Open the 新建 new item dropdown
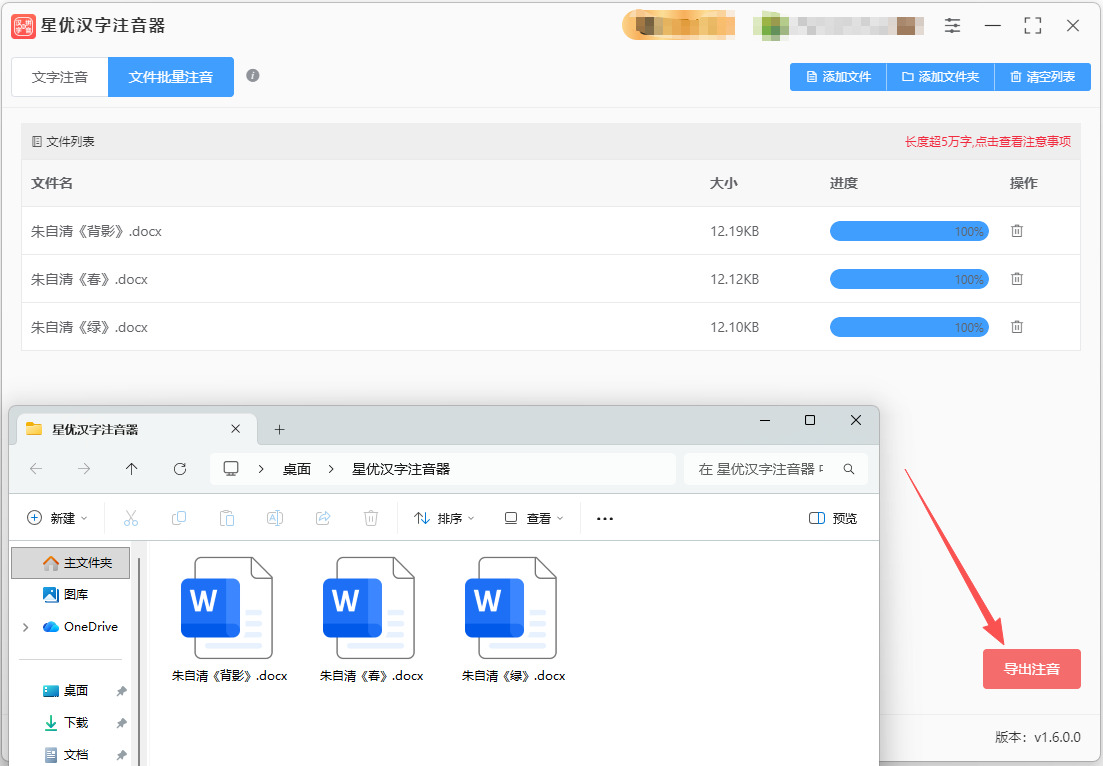1103x766 pixels. click(x=57, y=518)
